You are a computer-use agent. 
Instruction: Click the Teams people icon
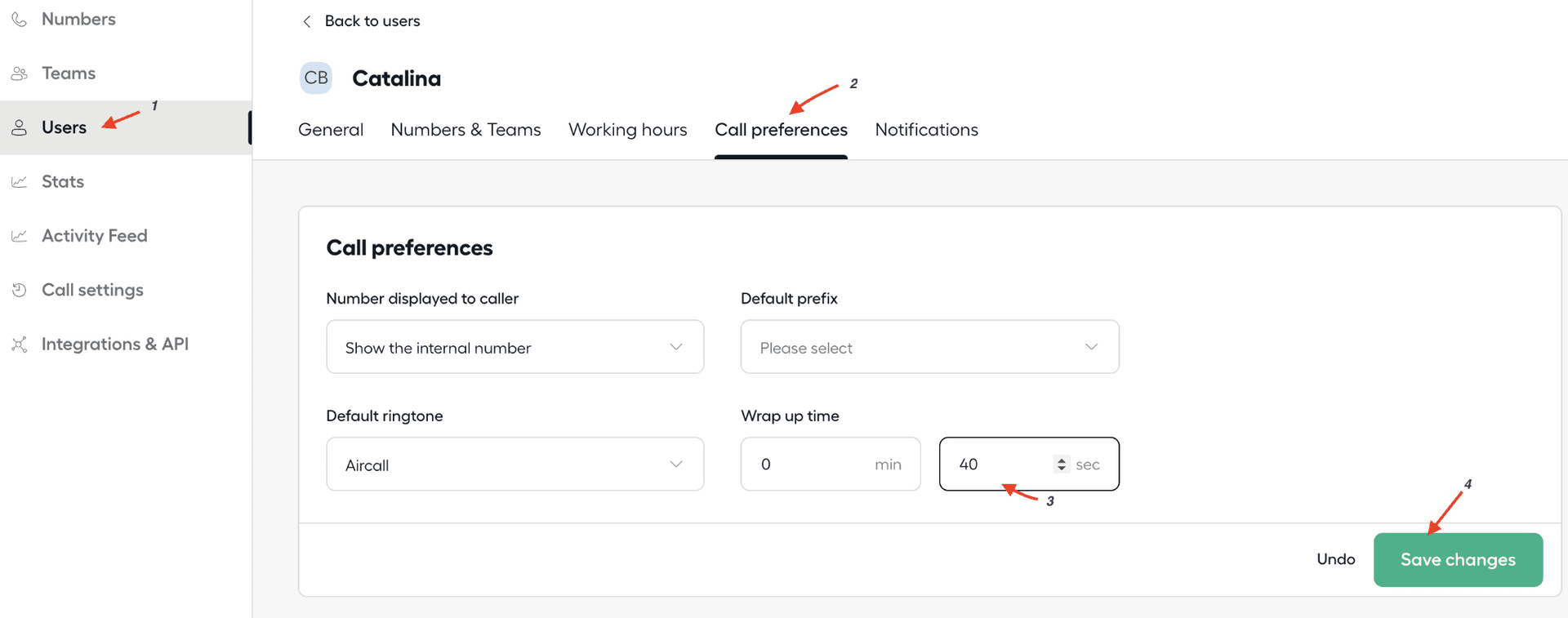[x=19, y=73]
